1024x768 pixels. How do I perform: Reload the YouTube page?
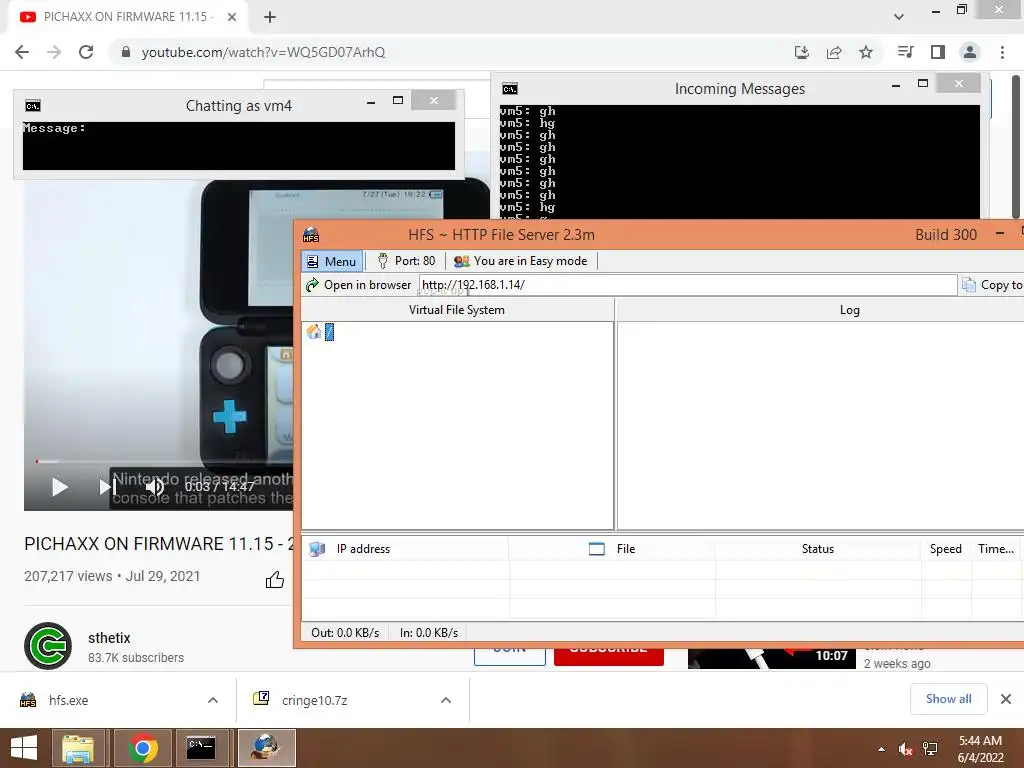(86, 52)
